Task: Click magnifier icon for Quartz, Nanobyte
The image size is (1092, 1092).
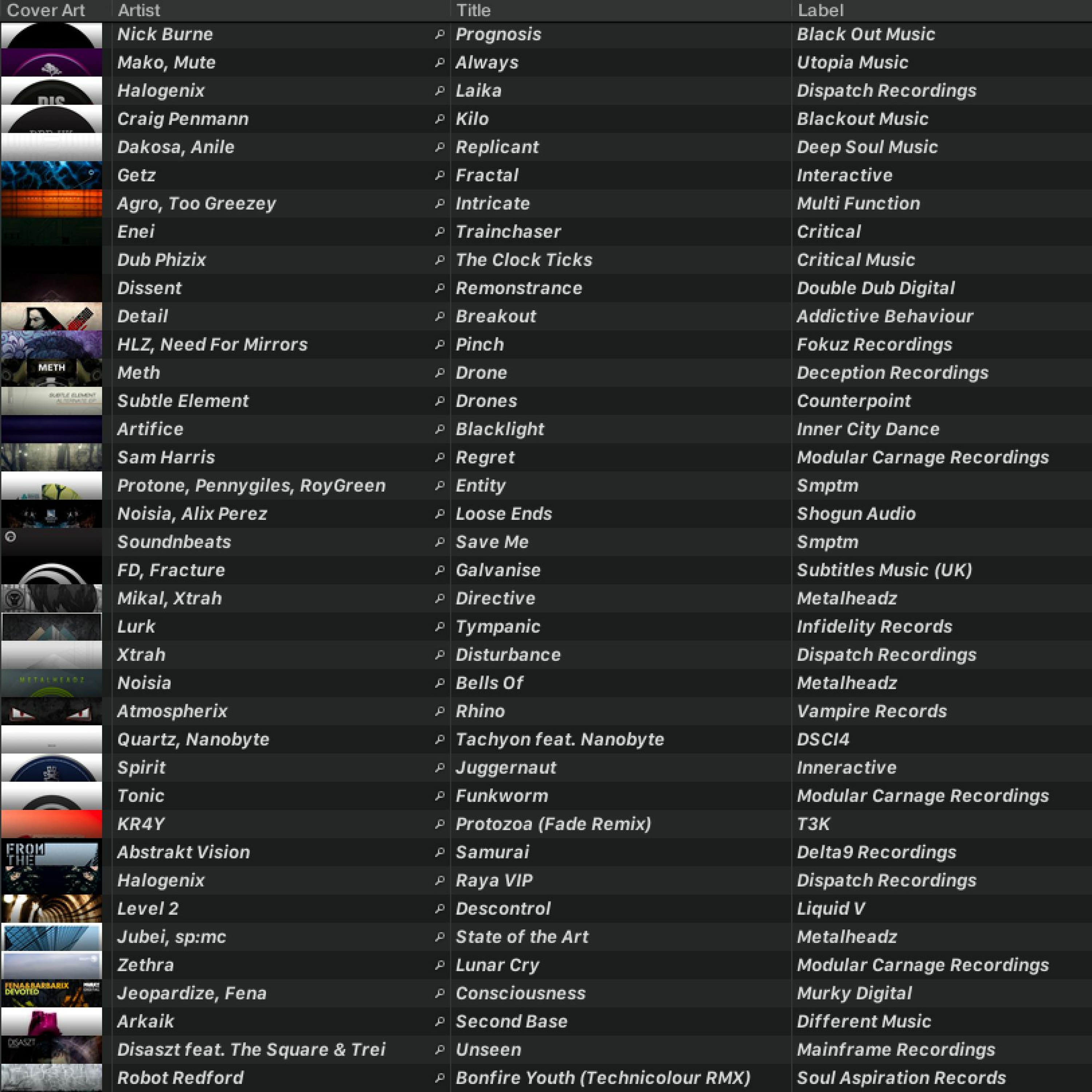Action: [x=439, y=739]
